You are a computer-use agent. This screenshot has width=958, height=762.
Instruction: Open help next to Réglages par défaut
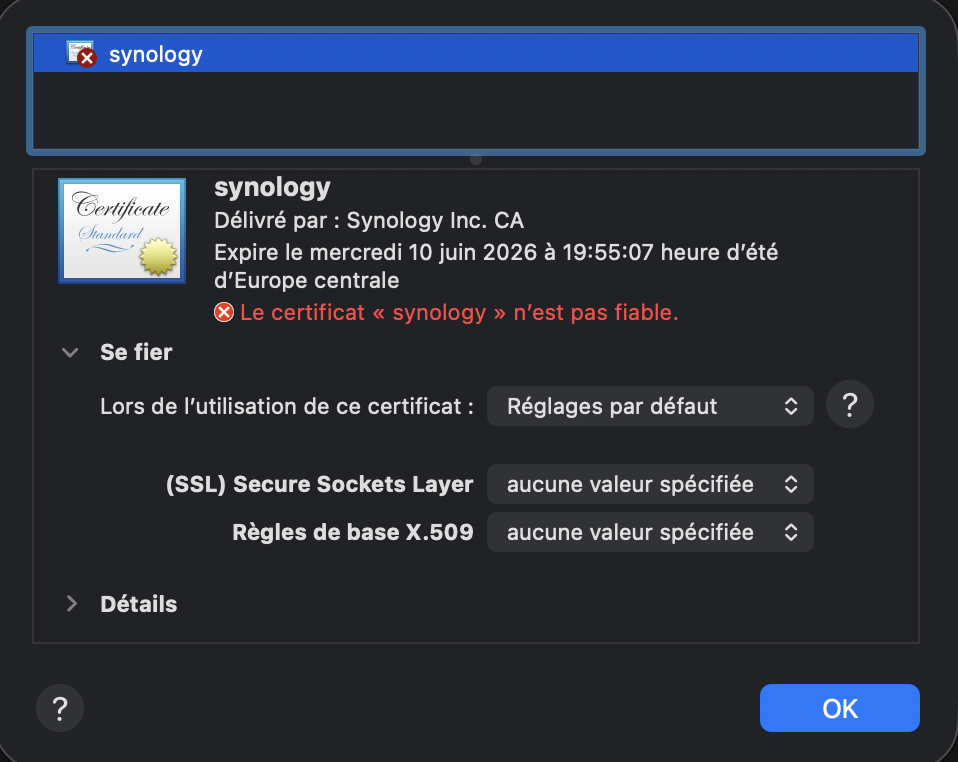(x=850, y=405)
